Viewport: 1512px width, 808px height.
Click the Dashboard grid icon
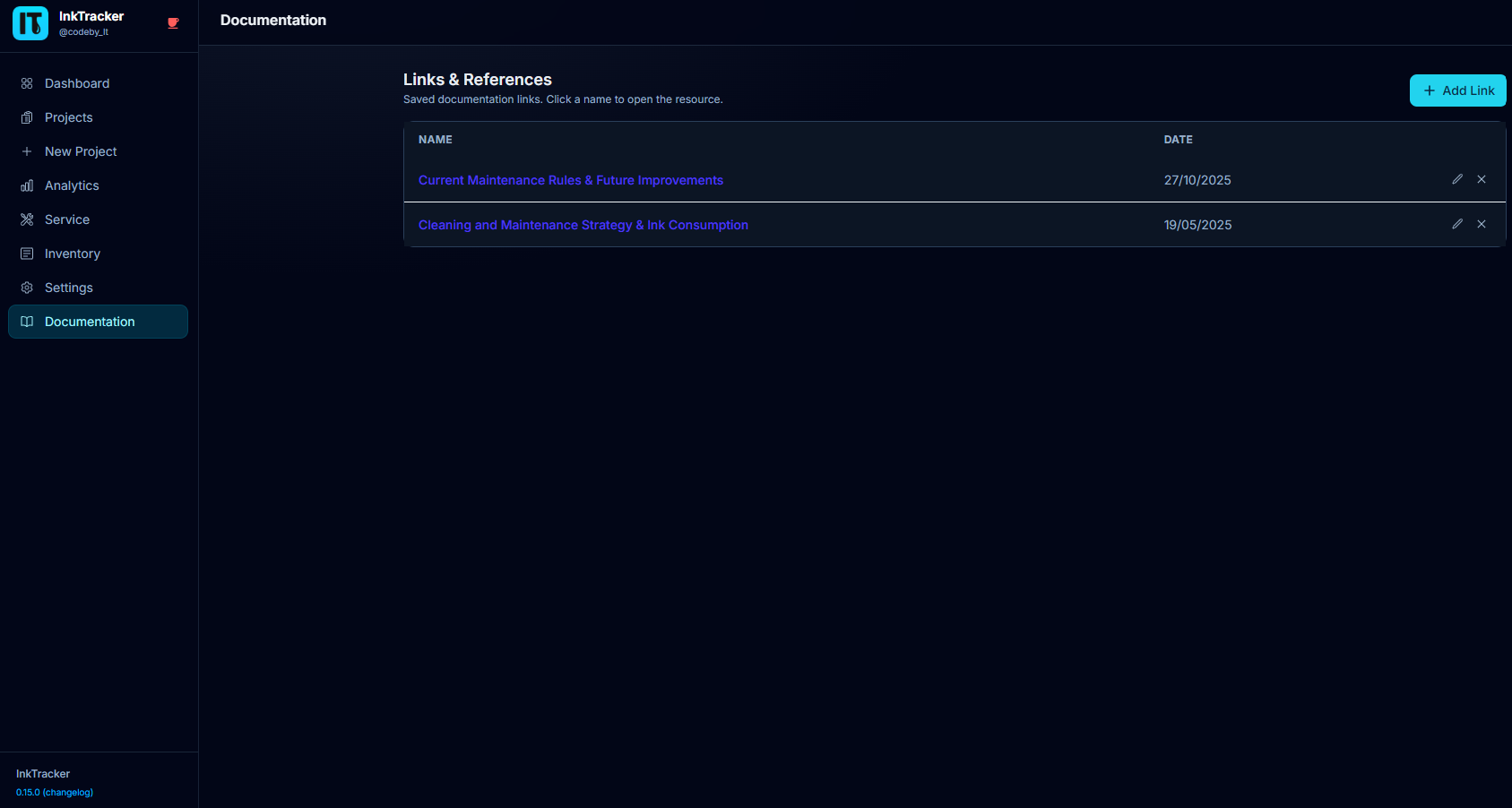point(27,83)
